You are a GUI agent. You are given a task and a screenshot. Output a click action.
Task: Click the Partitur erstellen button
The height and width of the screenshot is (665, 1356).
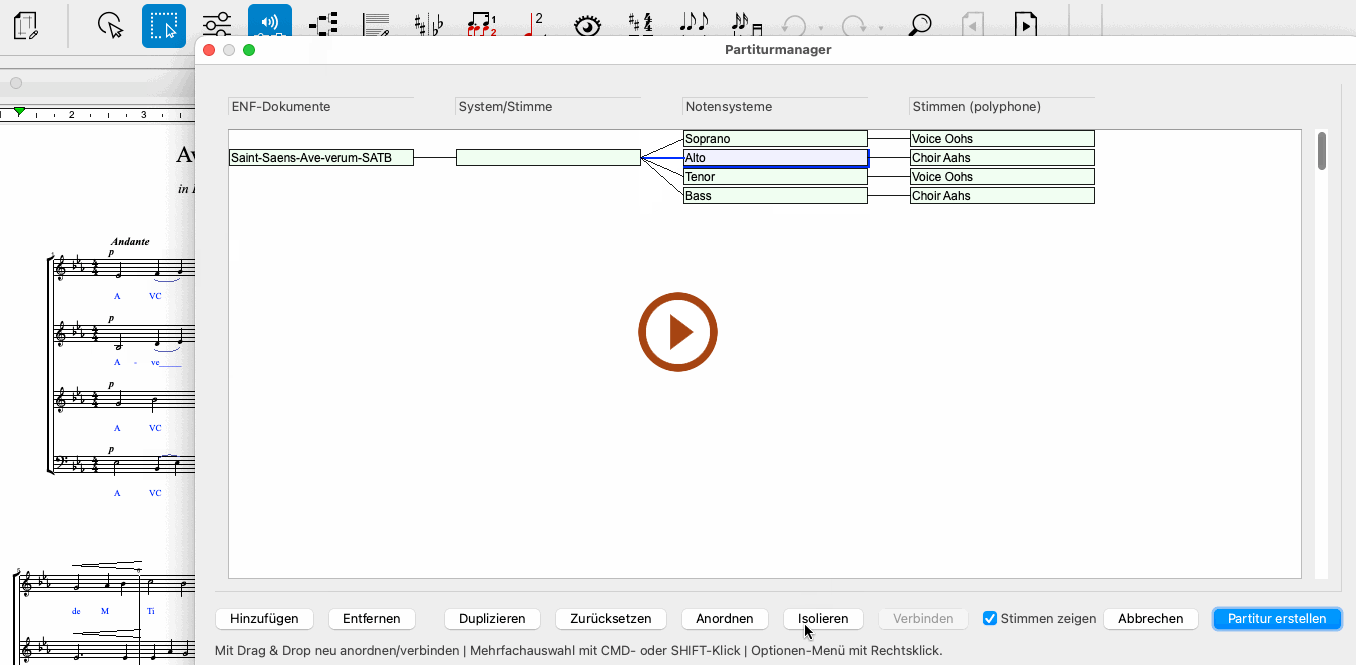1276,619
